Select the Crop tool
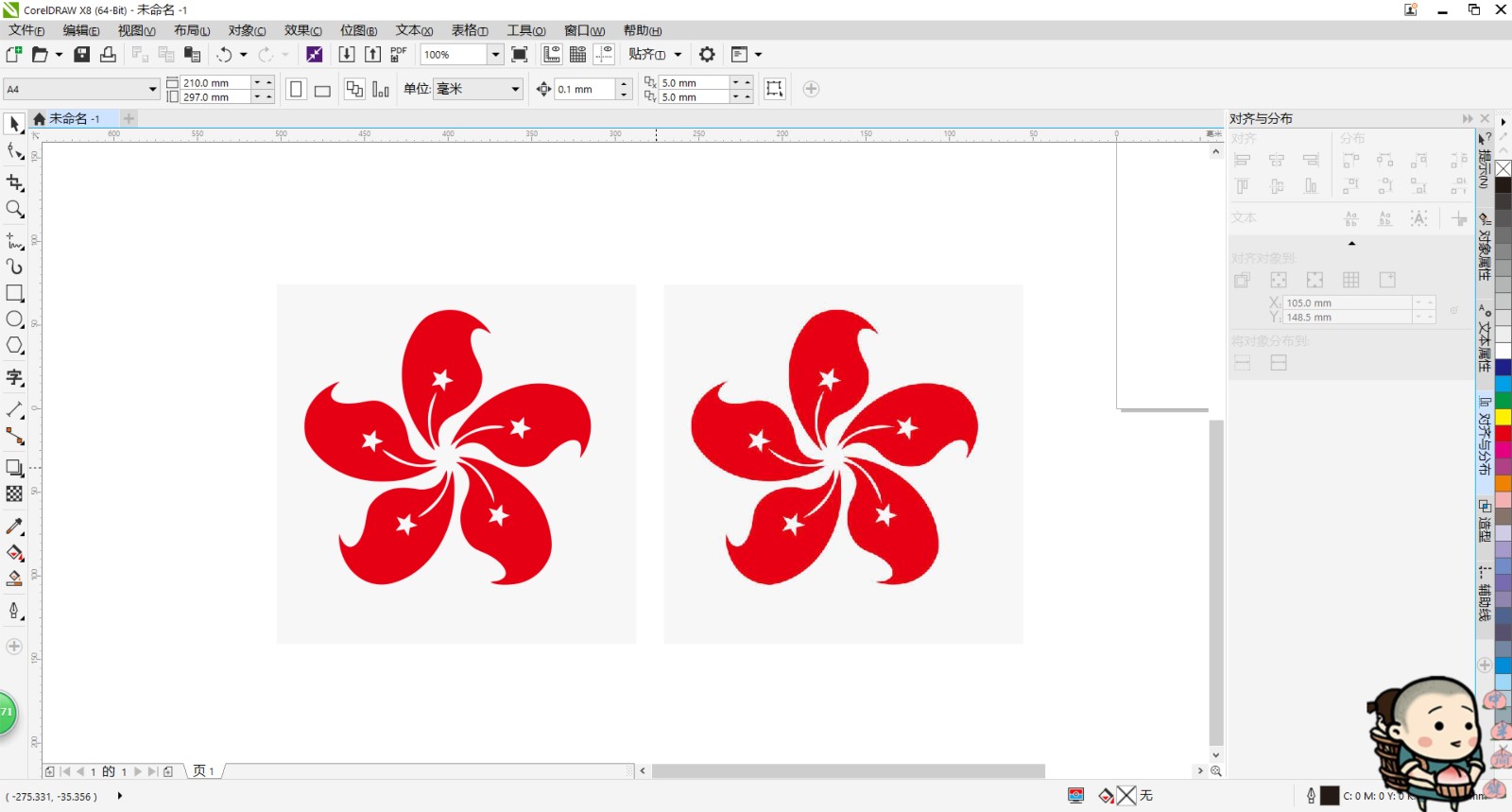1512x812 pixels. 14,181
